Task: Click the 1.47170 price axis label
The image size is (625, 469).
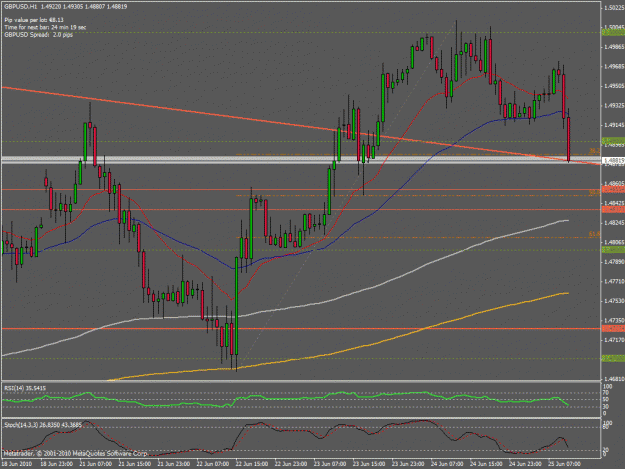Action: 614,339
